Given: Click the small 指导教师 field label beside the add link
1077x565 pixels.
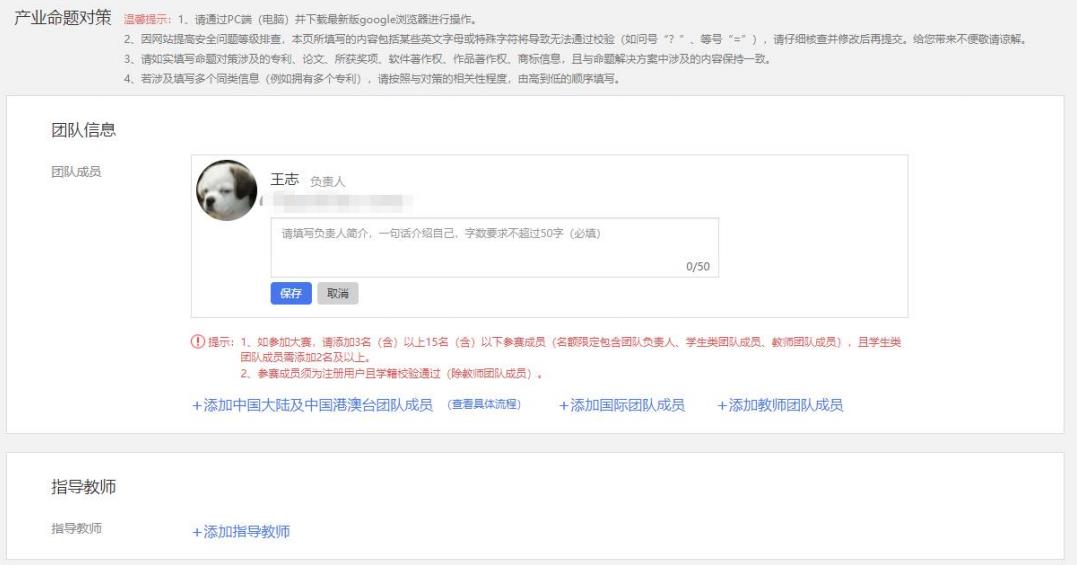Looking at the screenshot, I should coord(77,528).
